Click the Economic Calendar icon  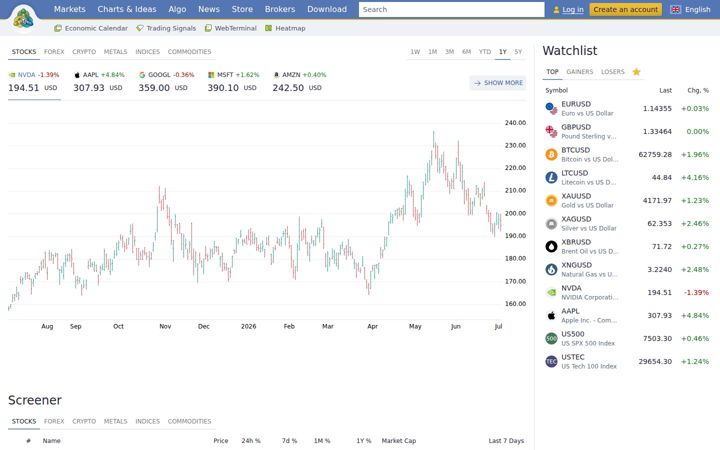[58, 28]
